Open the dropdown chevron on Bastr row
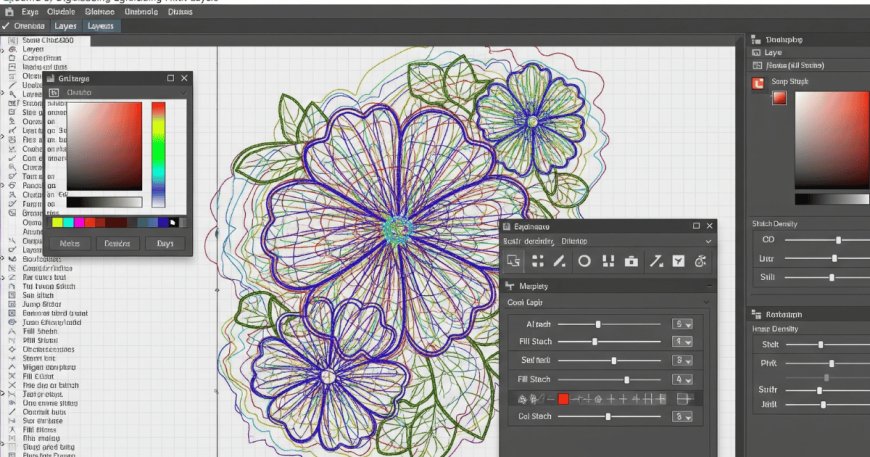Viewport: 870px width, 457px height. 708,242
